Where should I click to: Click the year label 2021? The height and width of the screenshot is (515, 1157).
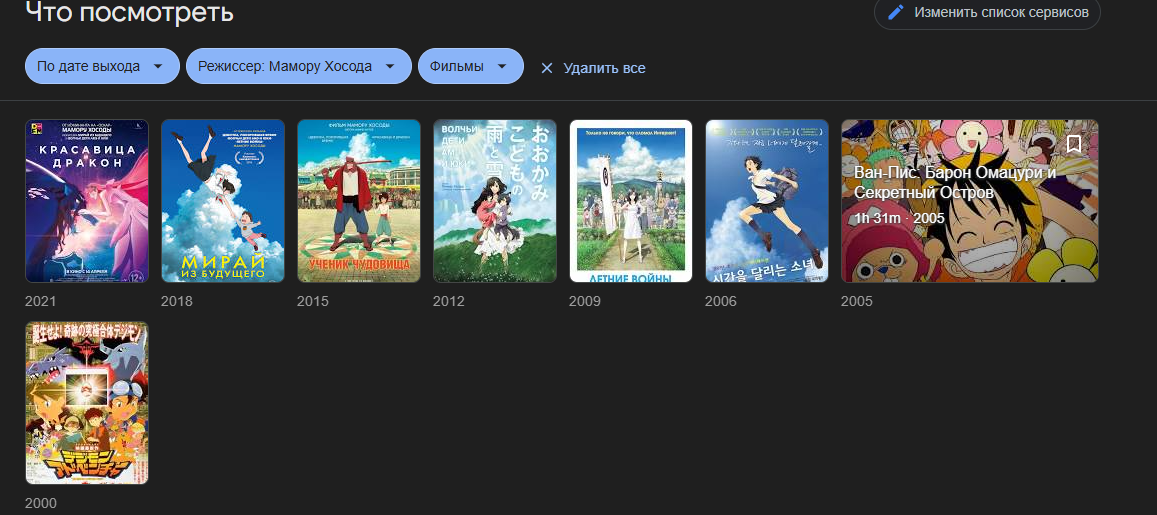pos(41,301)
